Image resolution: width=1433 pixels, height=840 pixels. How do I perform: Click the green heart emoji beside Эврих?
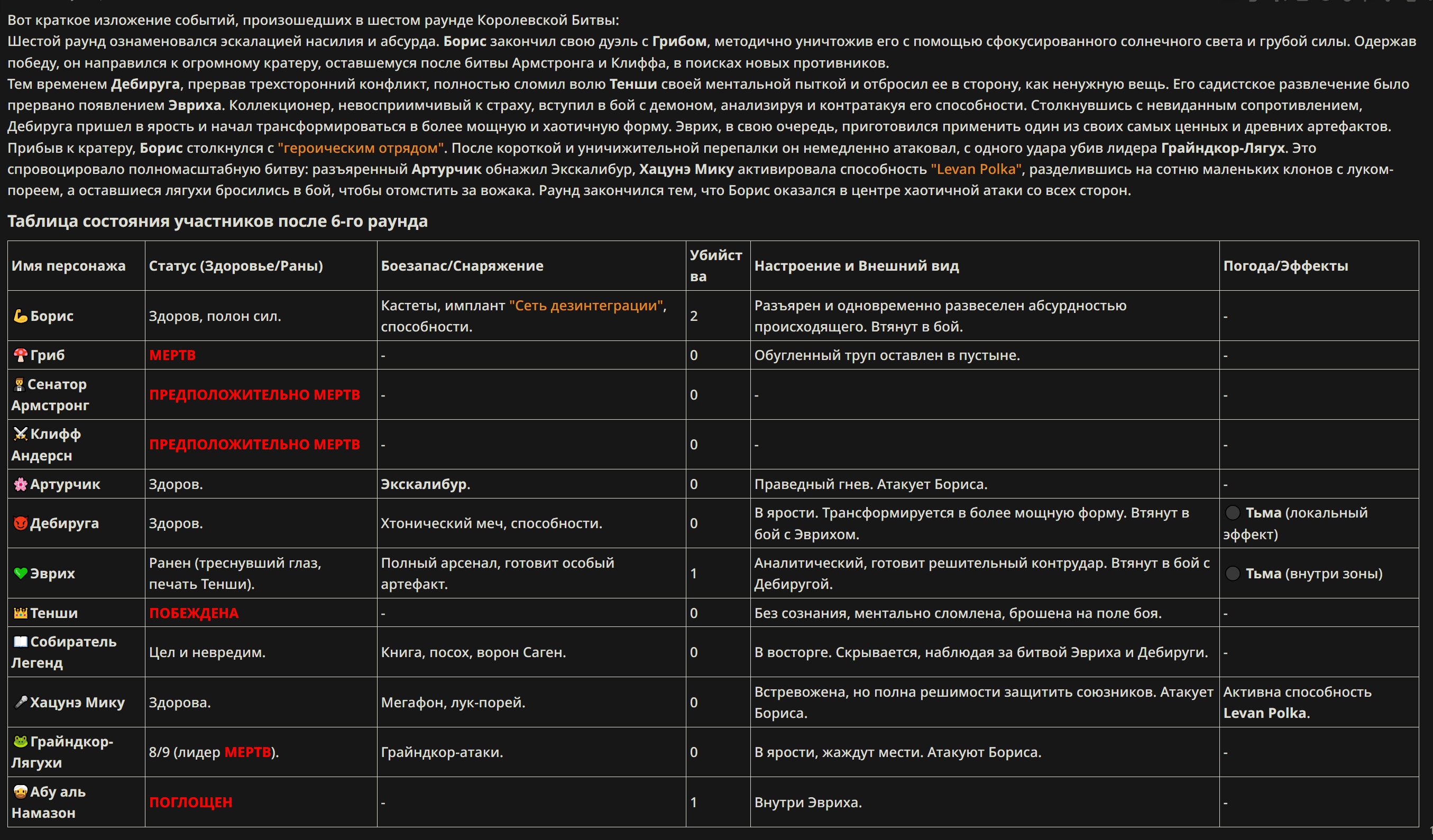pos(21,574)
